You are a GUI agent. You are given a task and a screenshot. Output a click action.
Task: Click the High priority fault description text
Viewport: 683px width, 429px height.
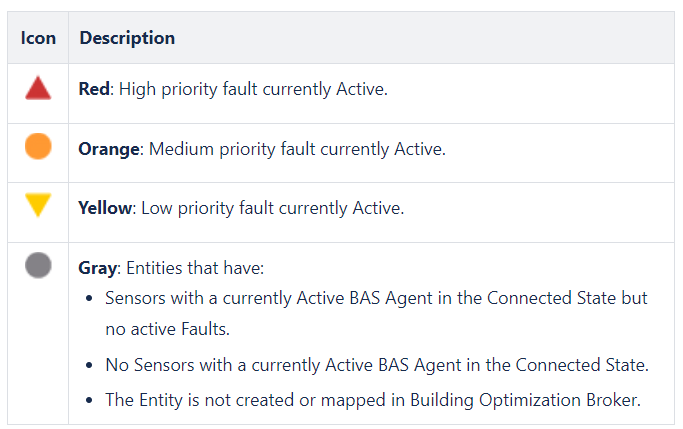coord(253,89)
